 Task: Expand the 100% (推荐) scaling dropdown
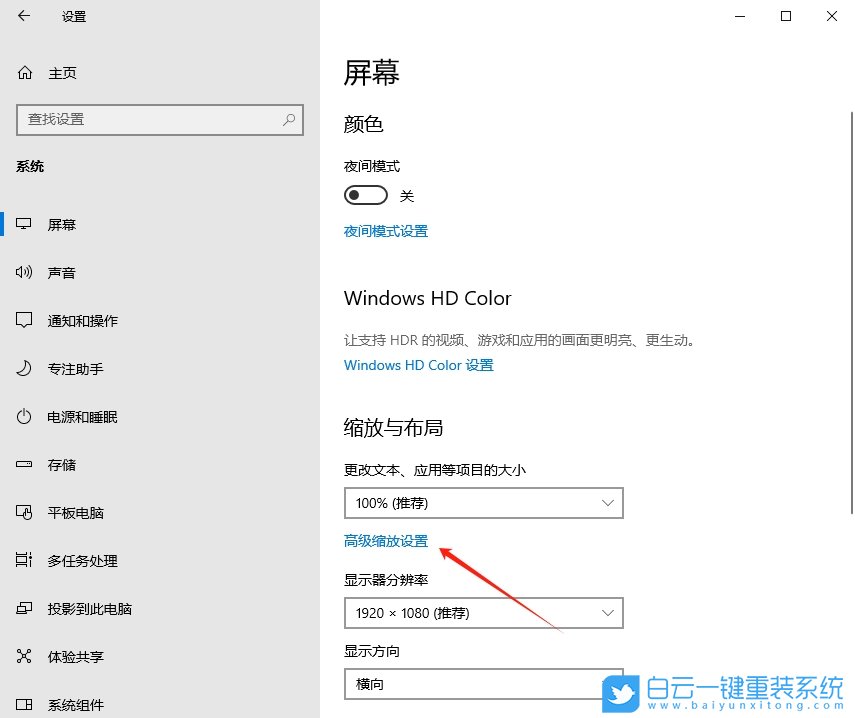(483, 503)
